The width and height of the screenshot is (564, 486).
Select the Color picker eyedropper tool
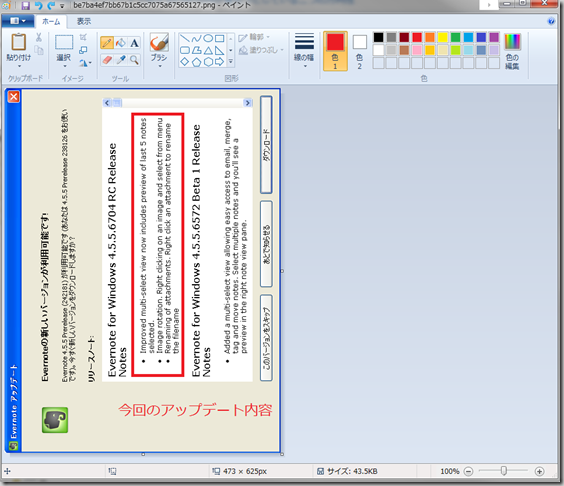pos(120,60)
